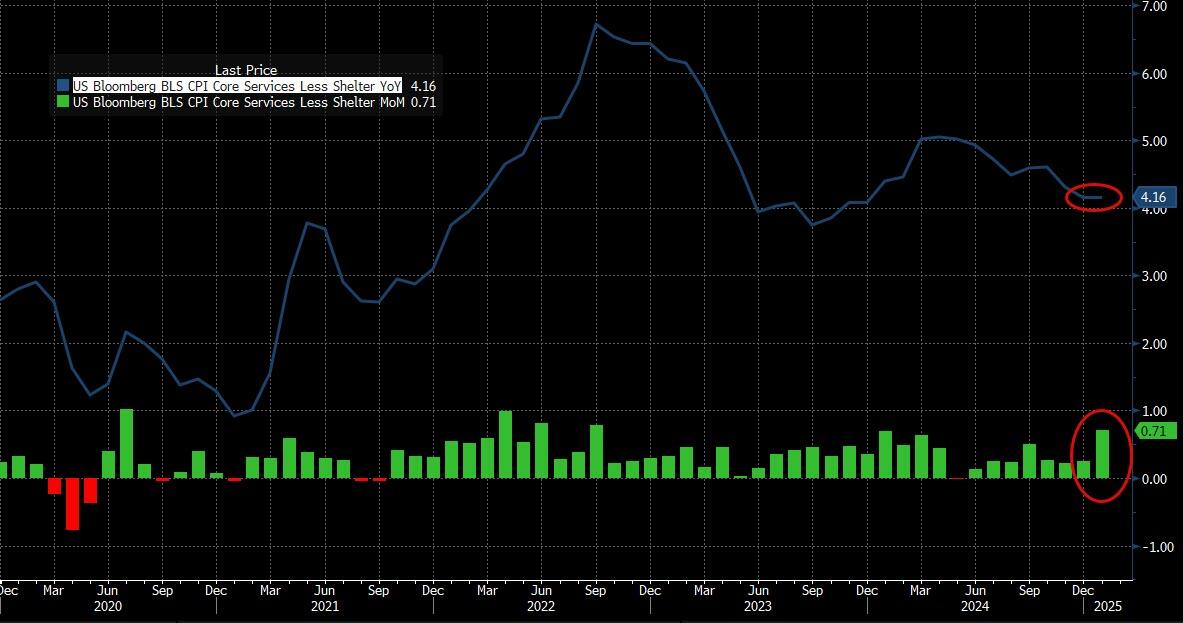The height and width of the screenshot is (623, 1183).
Task: Click the 2022 year label on time axis
Action: coord(541,606)
